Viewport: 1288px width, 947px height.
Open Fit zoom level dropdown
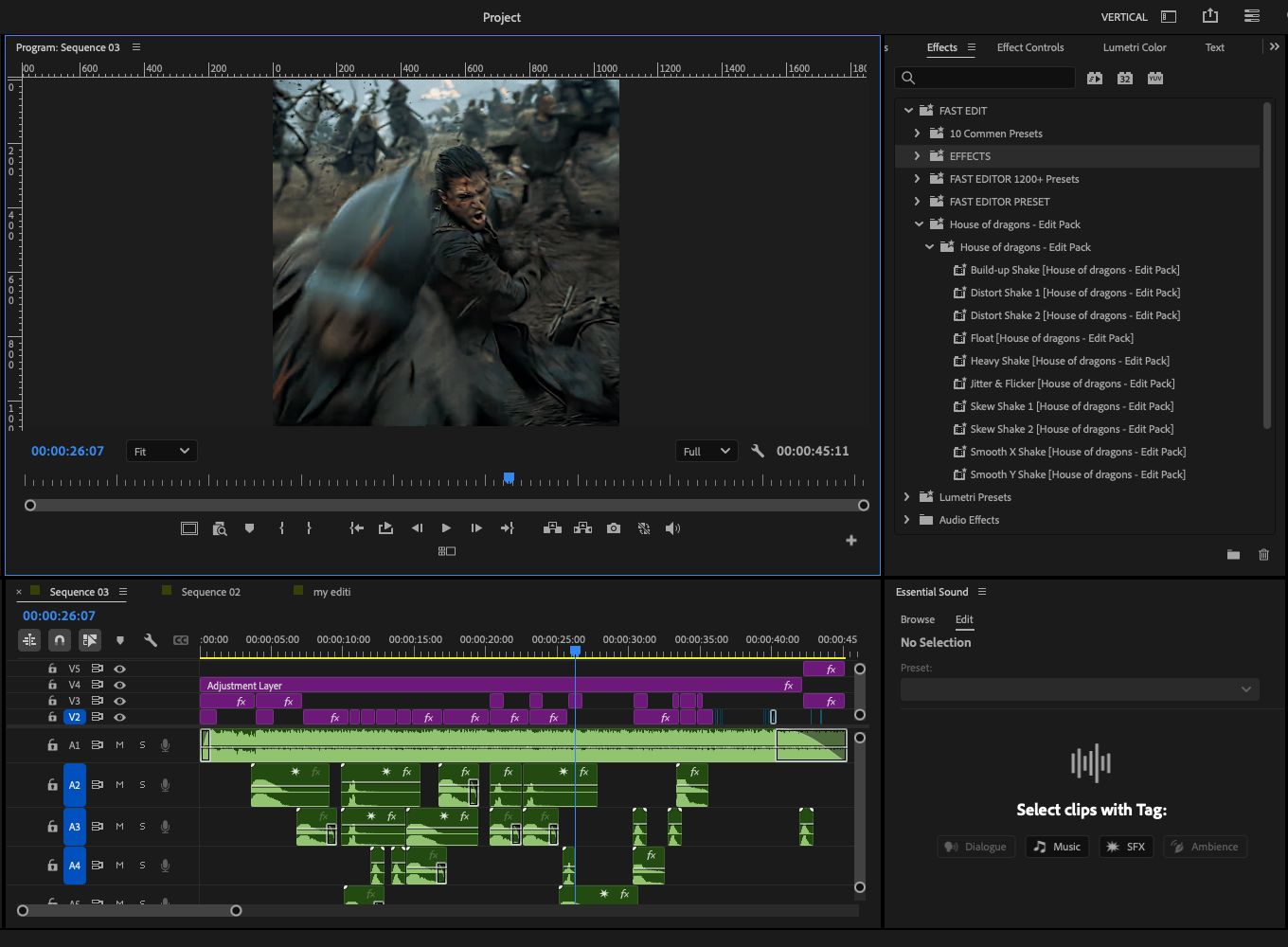pyautogui.click(x=162, y=452)
